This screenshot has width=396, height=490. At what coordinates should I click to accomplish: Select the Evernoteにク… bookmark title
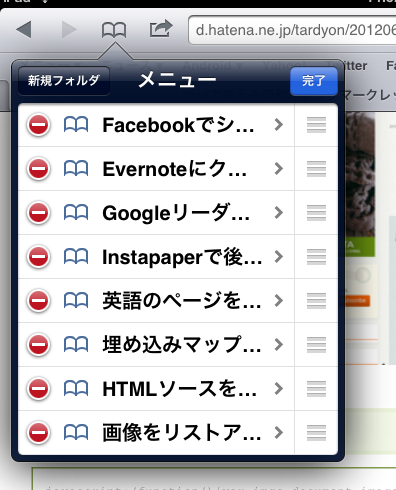tap(175, 169)
